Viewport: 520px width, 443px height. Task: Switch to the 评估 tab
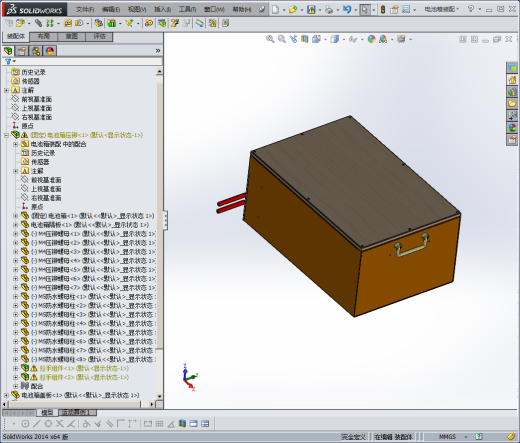[x=99, y=36]
